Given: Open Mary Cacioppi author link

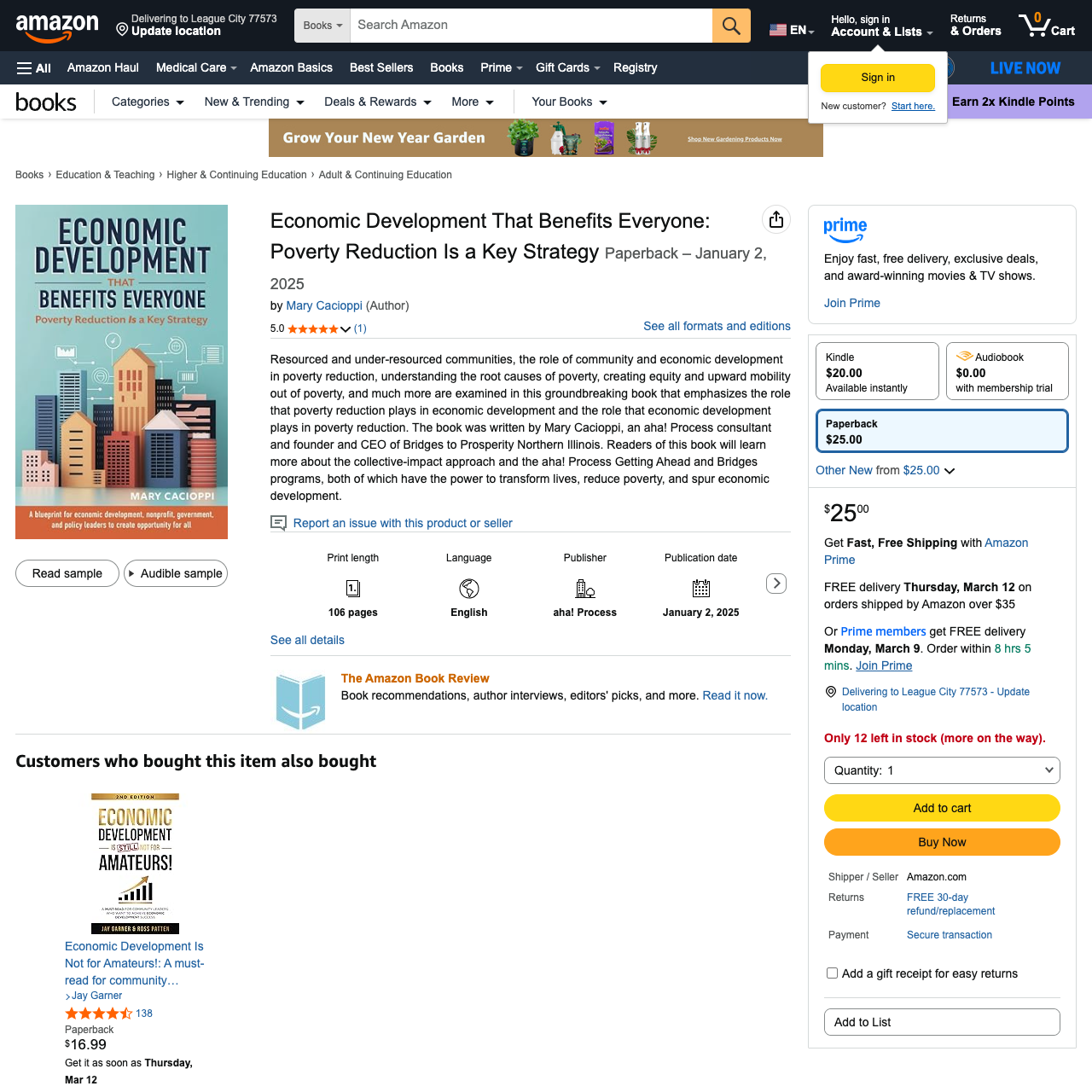Looking at the screenshot, I should [324, 305].
